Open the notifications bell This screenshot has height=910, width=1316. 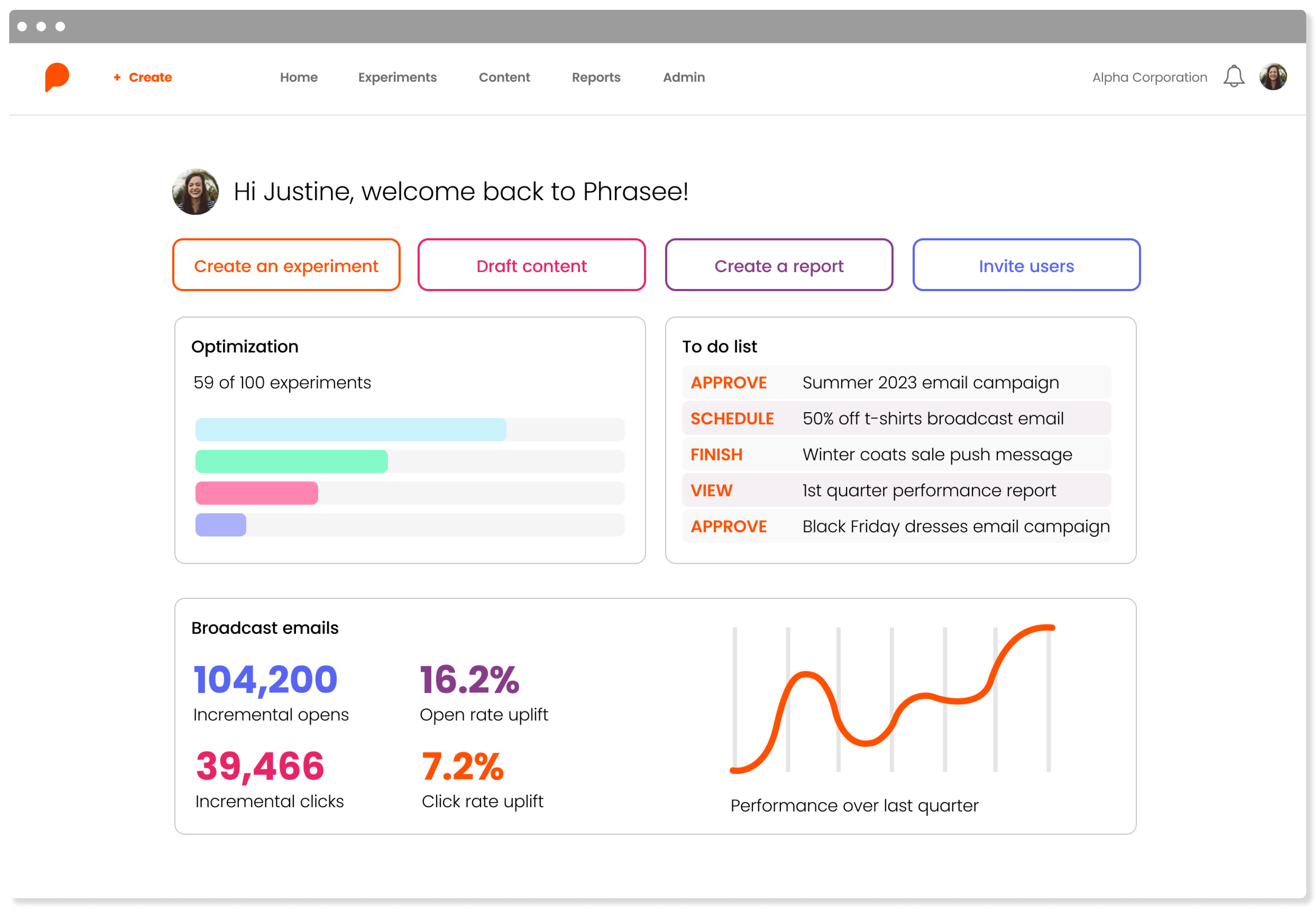click(x=1233, y=76)
